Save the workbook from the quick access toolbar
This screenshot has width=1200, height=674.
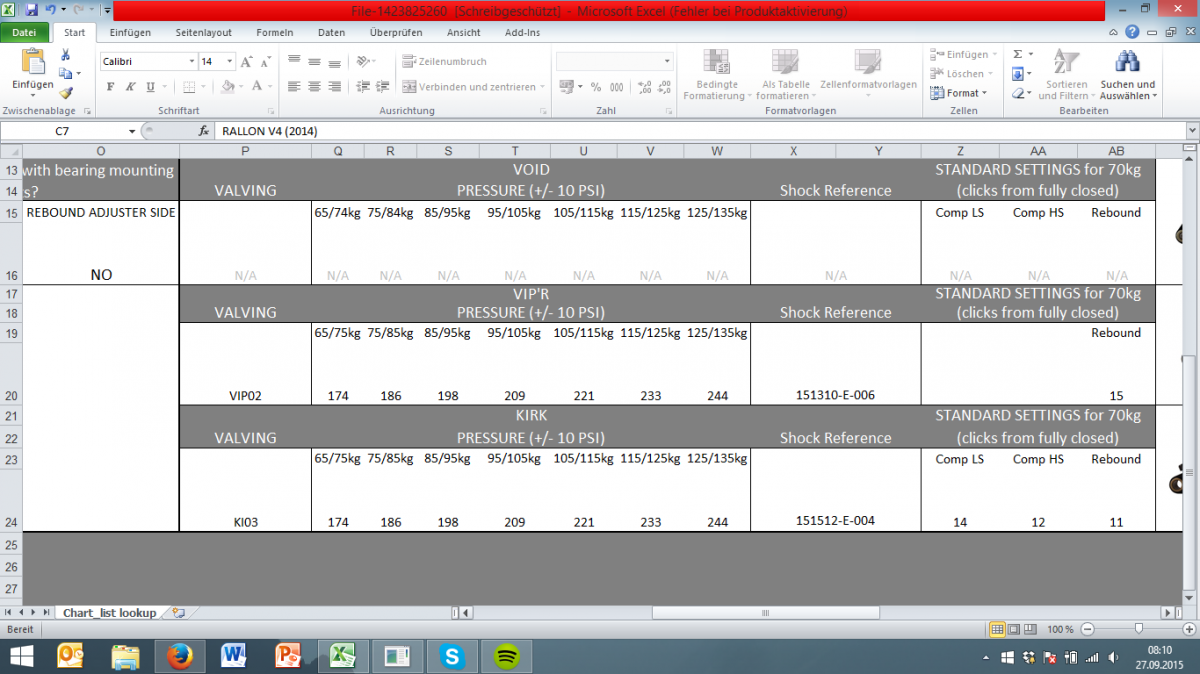point(31,10)
